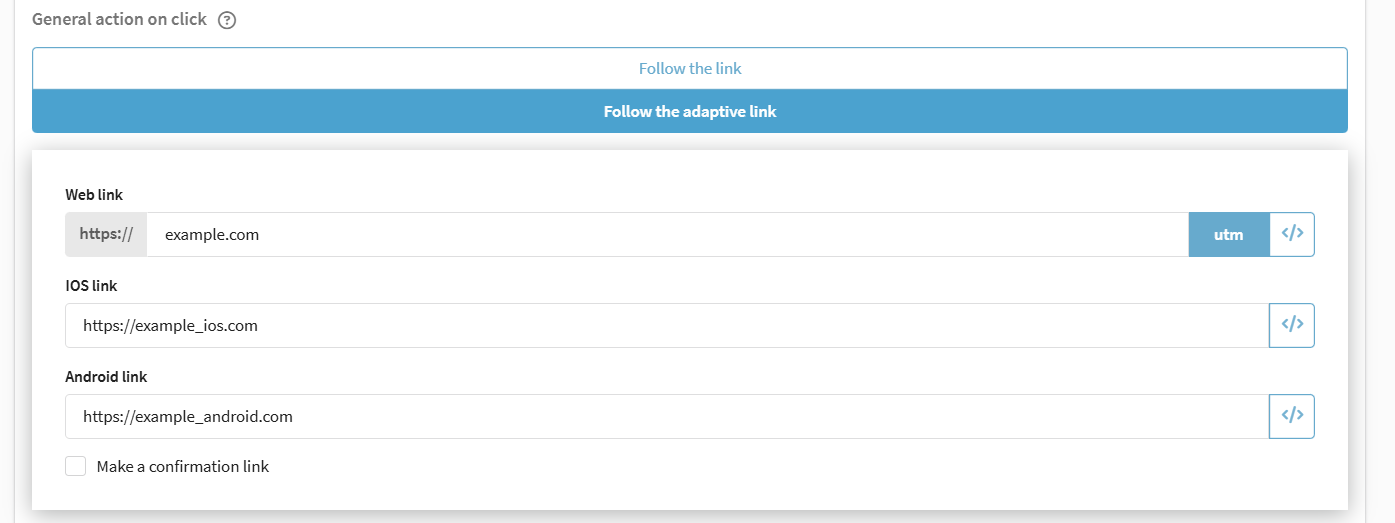Focus the Web link example.com field
The width and height of the screenshot is (1395, 523).
[x=667, y=234]
